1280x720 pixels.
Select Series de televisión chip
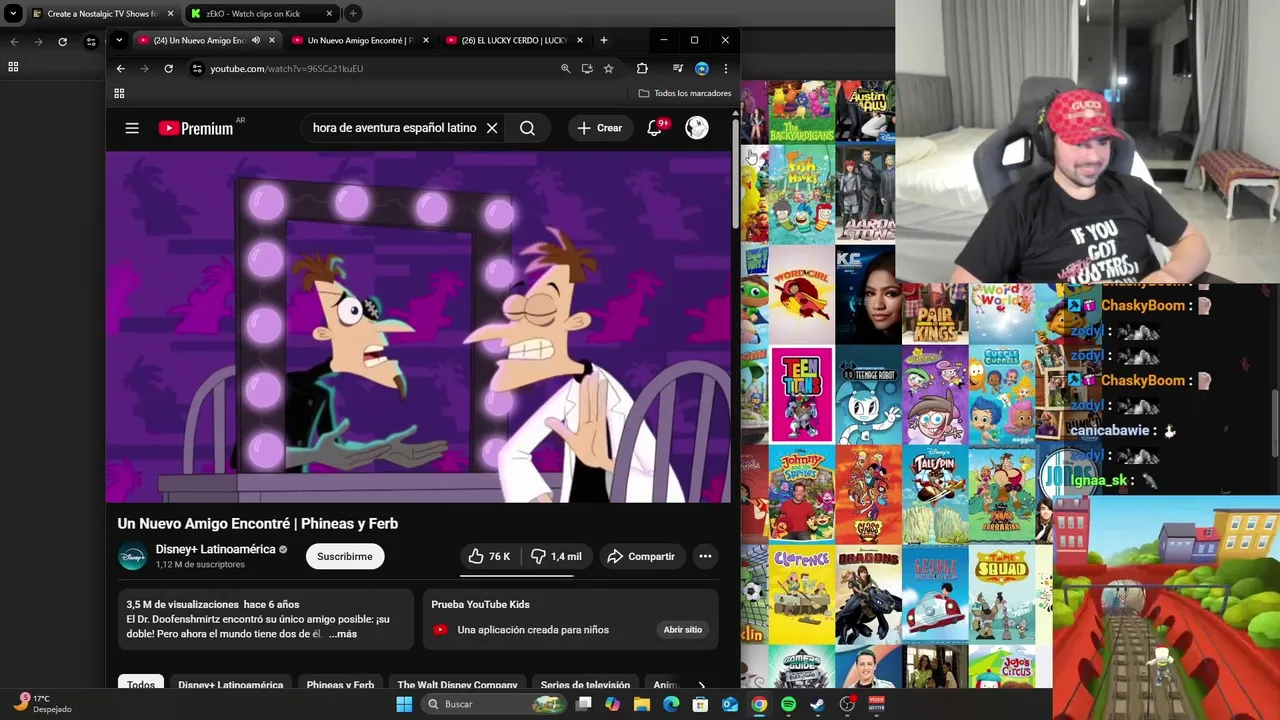point(585,685)
